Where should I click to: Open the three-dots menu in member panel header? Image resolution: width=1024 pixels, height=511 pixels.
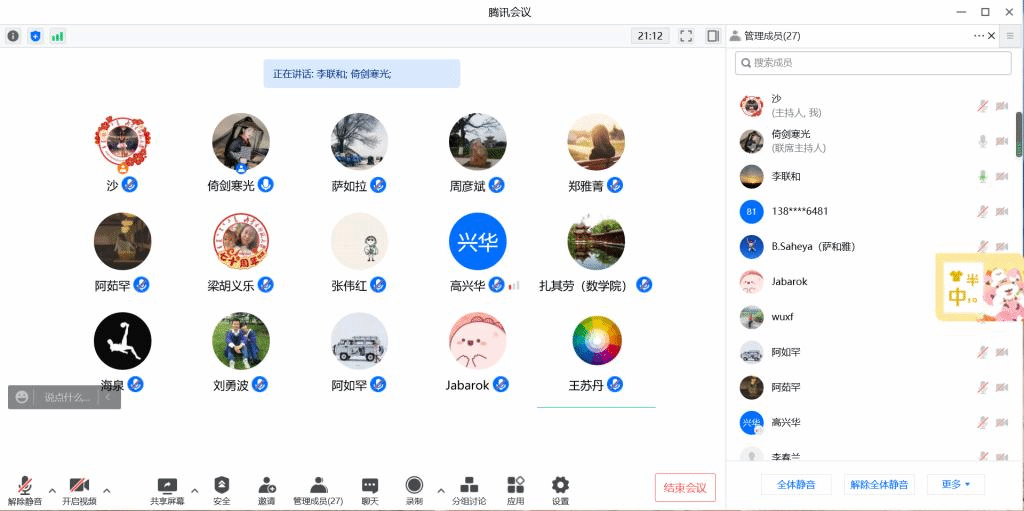[x=978, y=36]
